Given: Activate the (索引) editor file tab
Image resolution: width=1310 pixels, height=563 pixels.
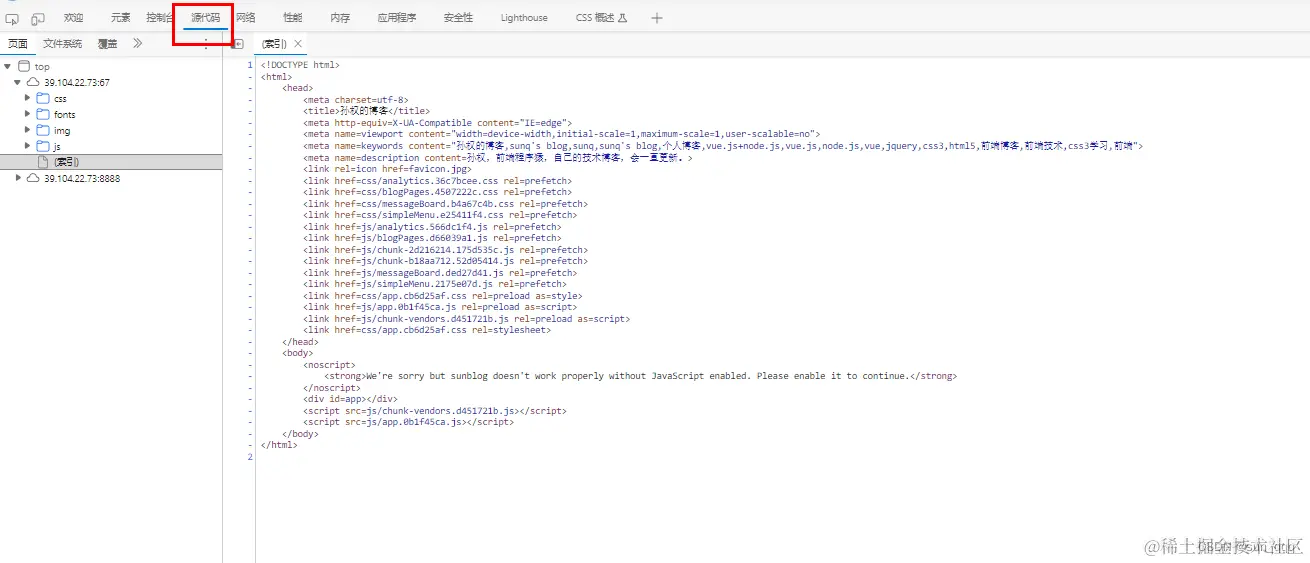Looking at the screenshot, I should point(274,44).
